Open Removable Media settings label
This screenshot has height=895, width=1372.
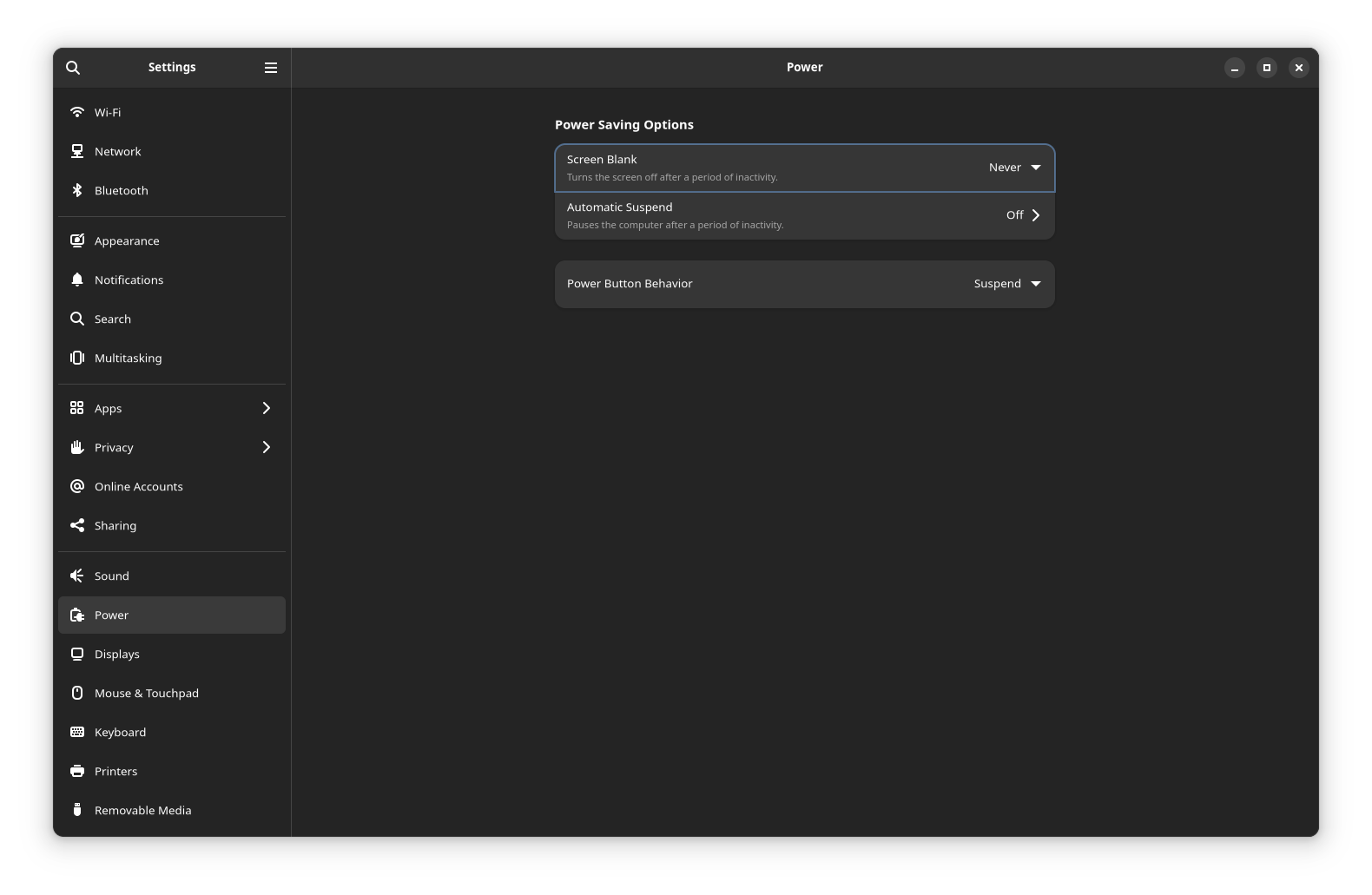tap(143, 810)
